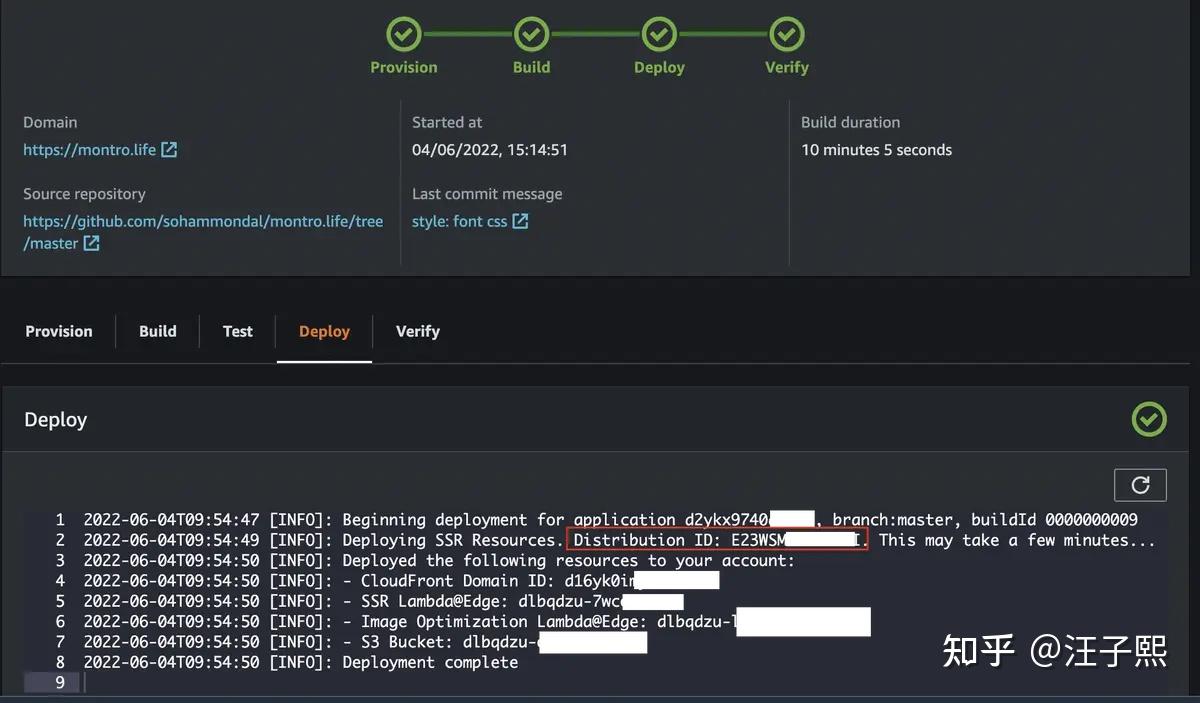Click the Deploy section header text

(55, 419)
